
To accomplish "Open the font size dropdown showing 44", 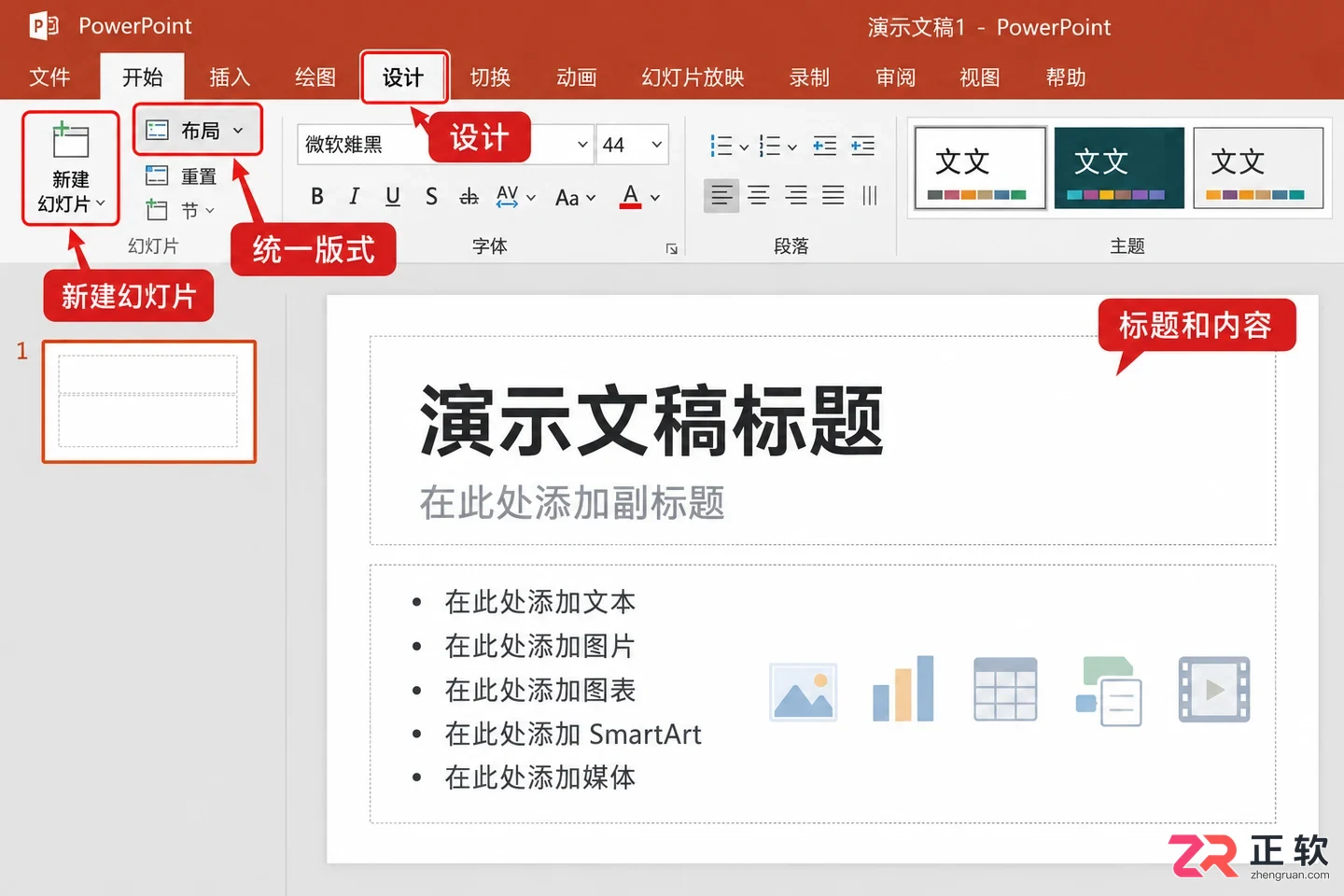I will tap(657, 144).
